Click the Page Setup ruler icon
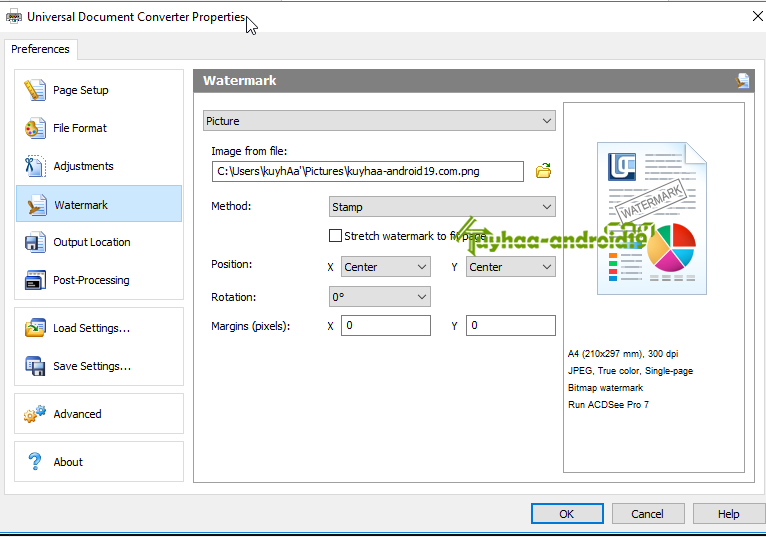The image size is (766, 537). pos(35,90)
